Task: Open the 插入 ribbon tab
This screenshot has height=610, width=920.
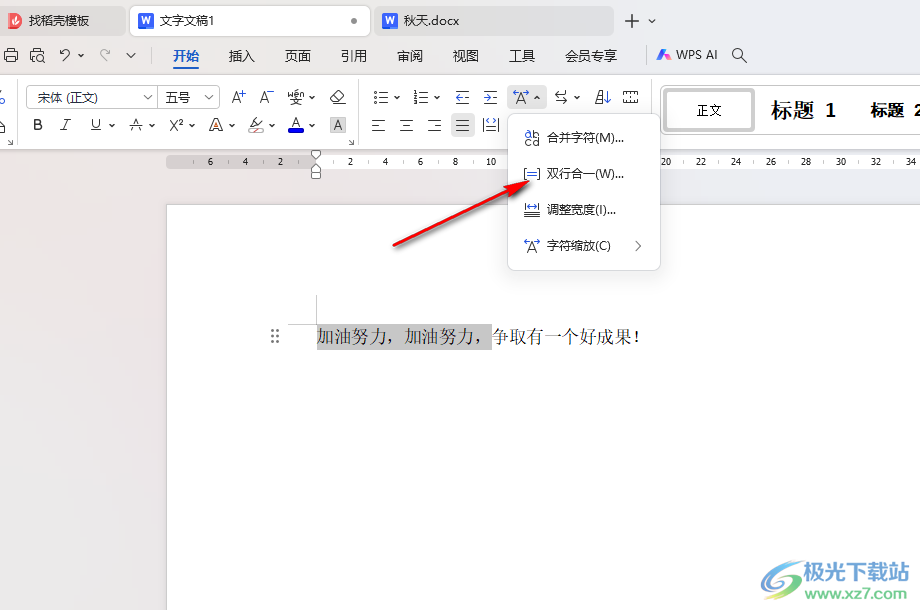Action: click(x=242, y=56)
